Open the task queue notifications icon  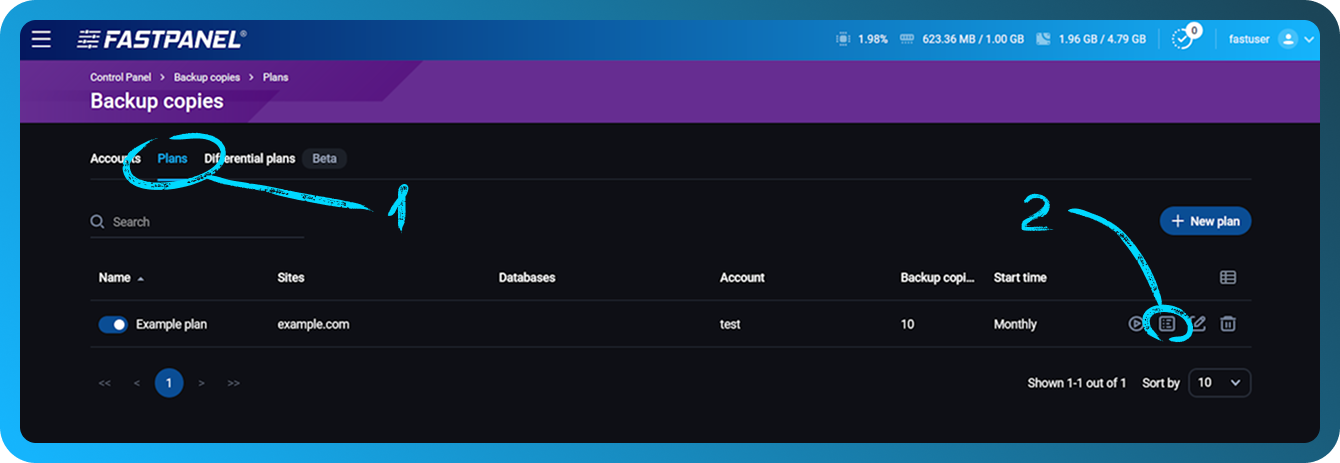[1183, 39]
